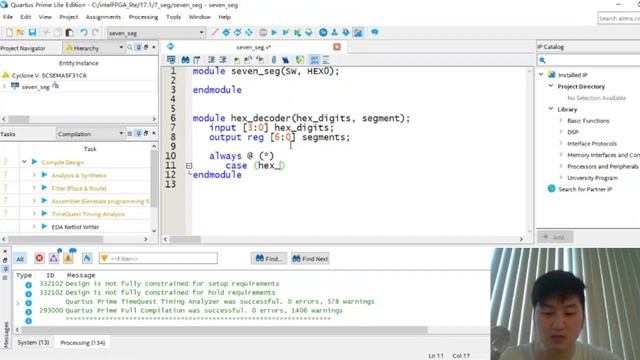Click the Stop Processing icon

[x=263, y=32]
